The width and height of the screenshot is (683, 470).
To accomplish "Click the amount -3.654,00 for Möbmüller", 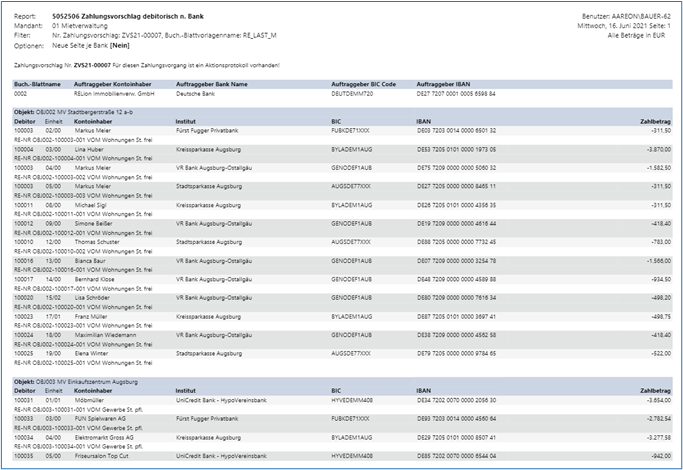I will (651, 400).
